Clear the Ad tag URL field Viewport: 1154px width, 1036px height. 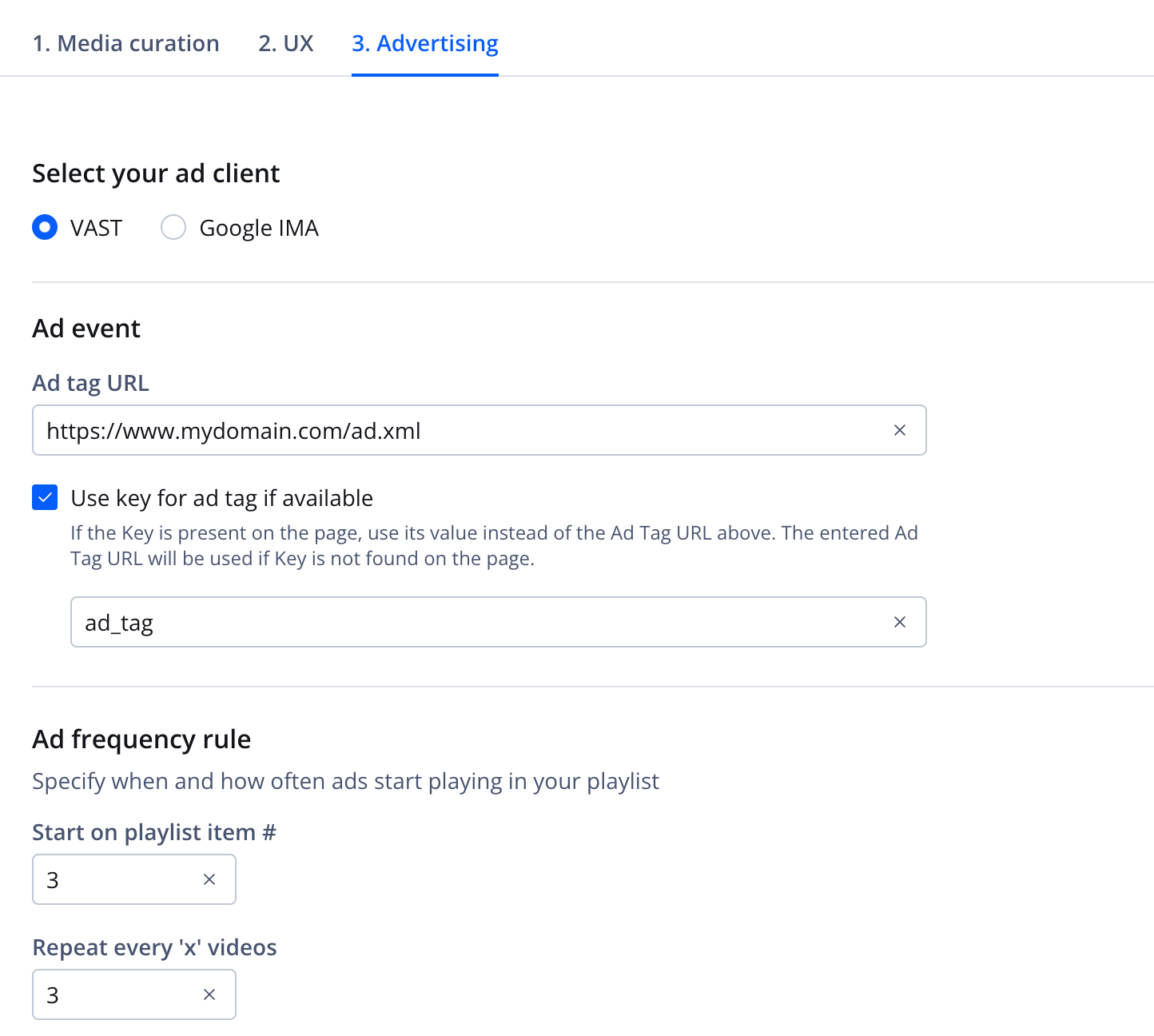[x=899, y=430]
